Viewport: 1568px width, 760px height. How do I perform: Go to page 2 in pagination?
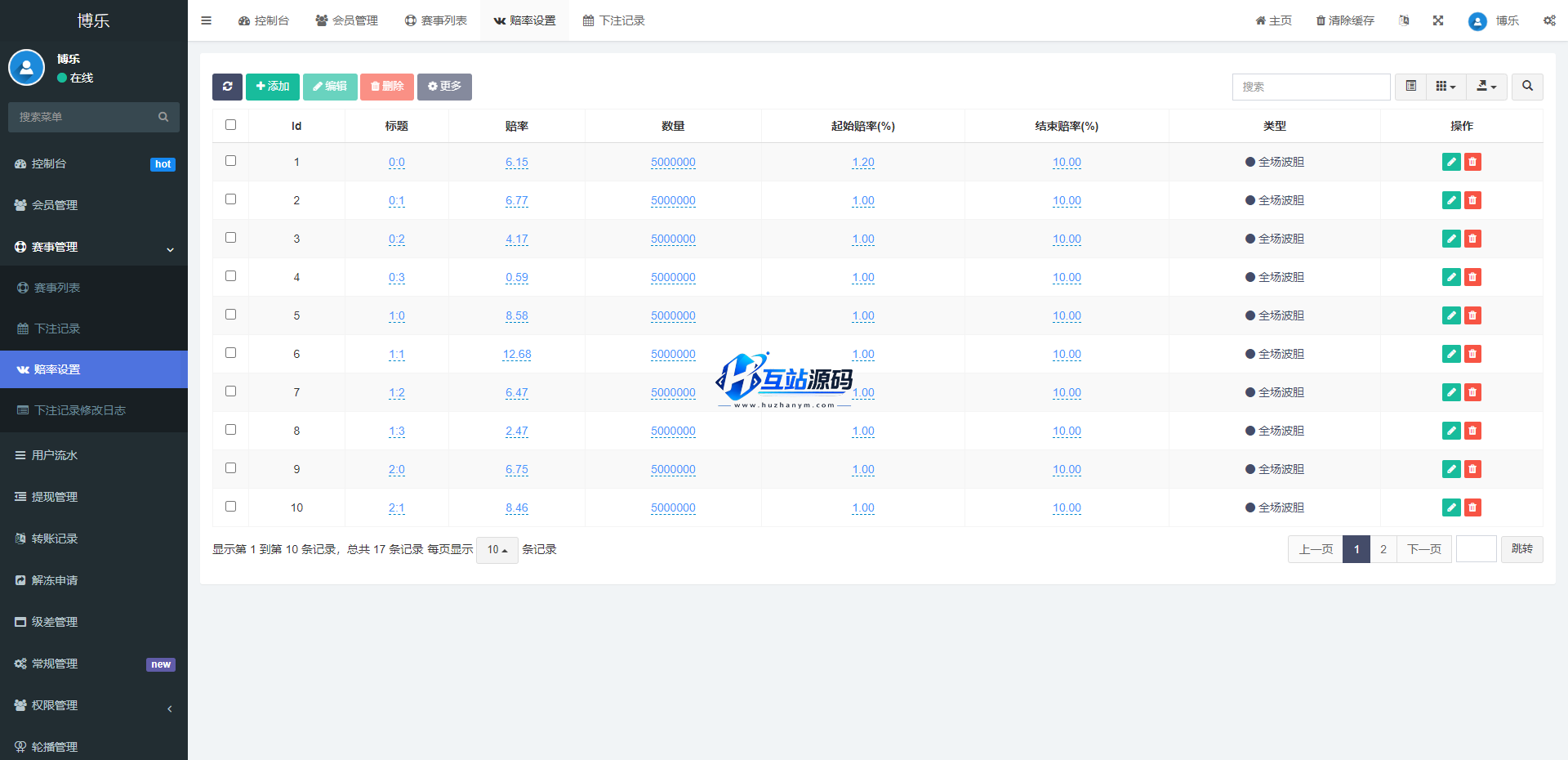coord(1383,549)
